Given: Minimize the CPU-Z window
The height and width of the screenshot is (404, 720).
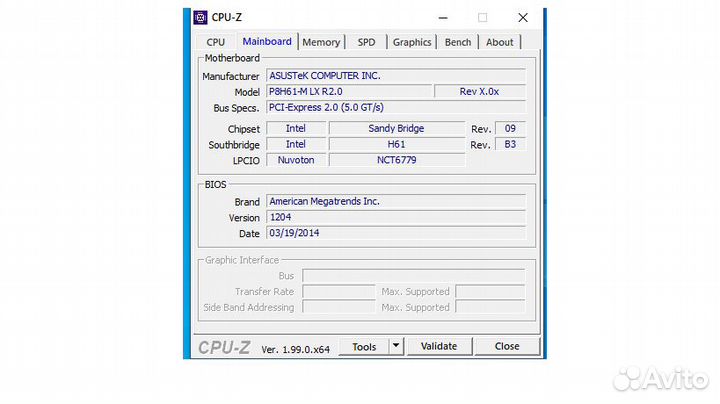Looking at the screenshot, I should [443, 18].
